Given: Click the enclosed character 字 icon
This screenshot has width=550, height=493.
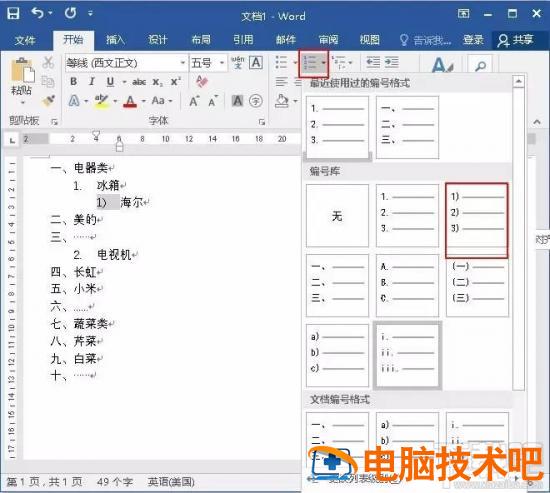Looking at the screenshot, I should coord(256,101).
